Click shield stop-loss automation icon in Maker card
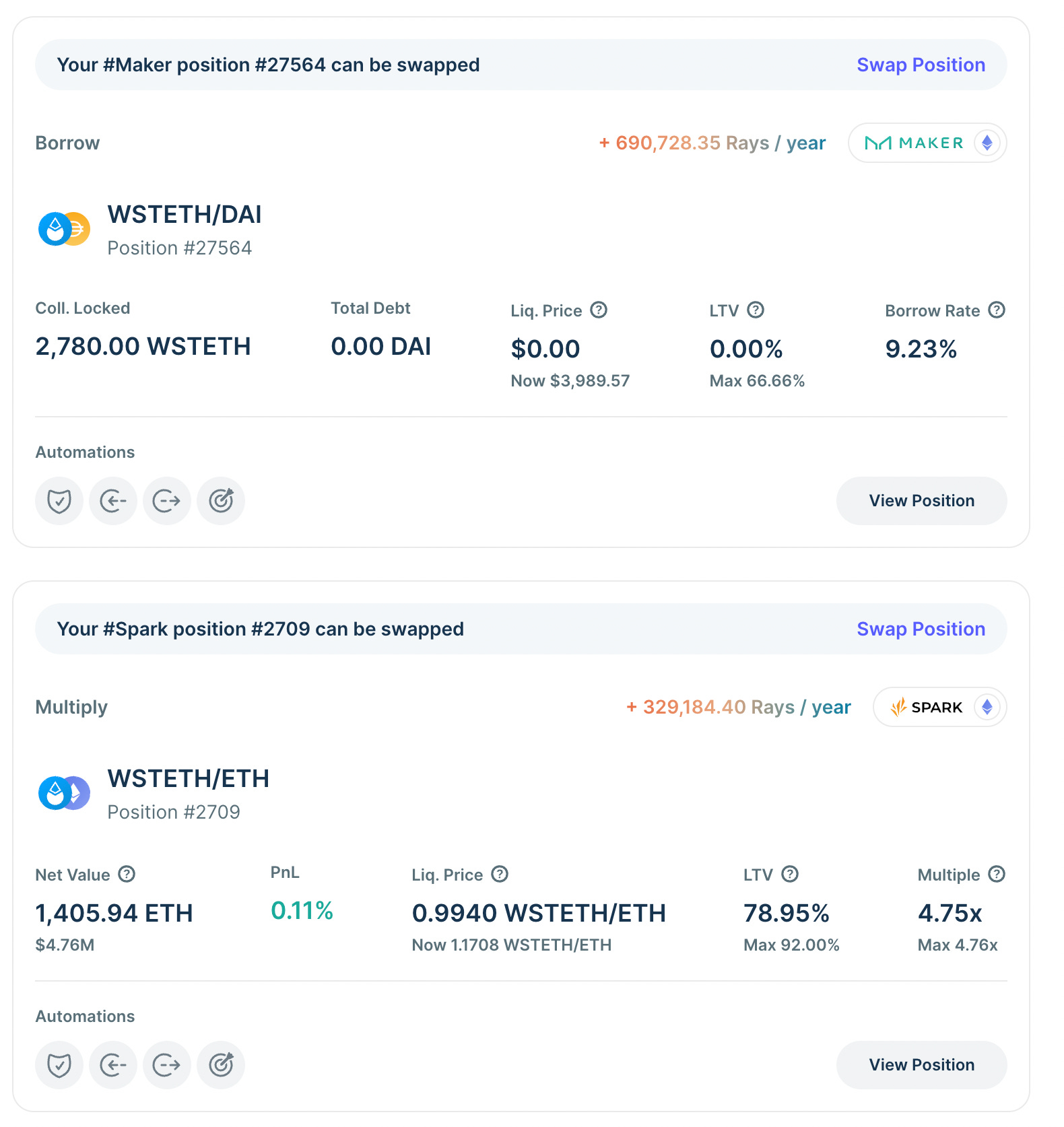 [59, 501]
